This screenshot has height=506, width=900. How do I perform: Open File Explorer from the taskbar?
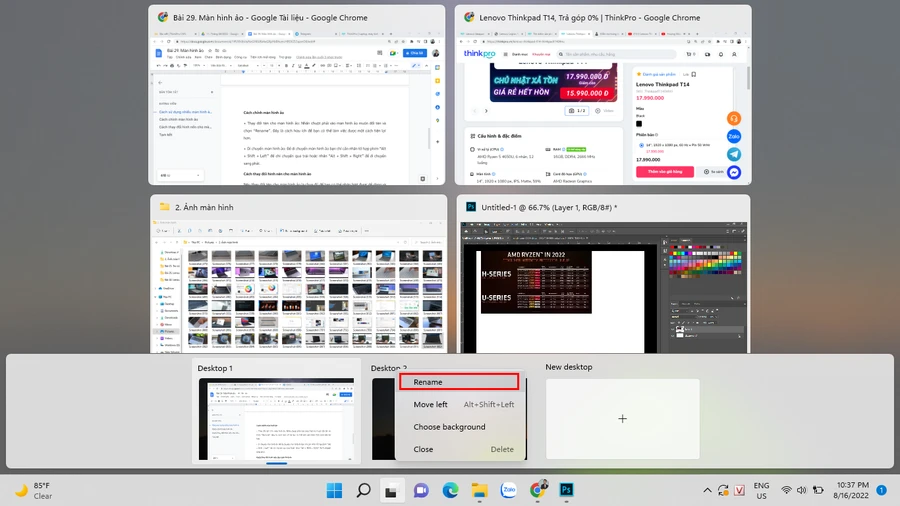tap(479, 491)
